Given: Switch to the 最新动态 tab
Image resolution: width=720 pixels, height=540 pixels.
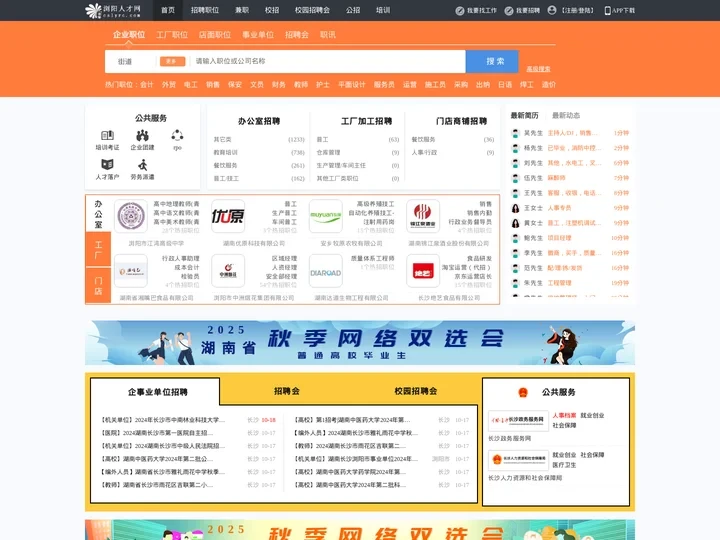Looking at the screenshot, I should [566, 115].
